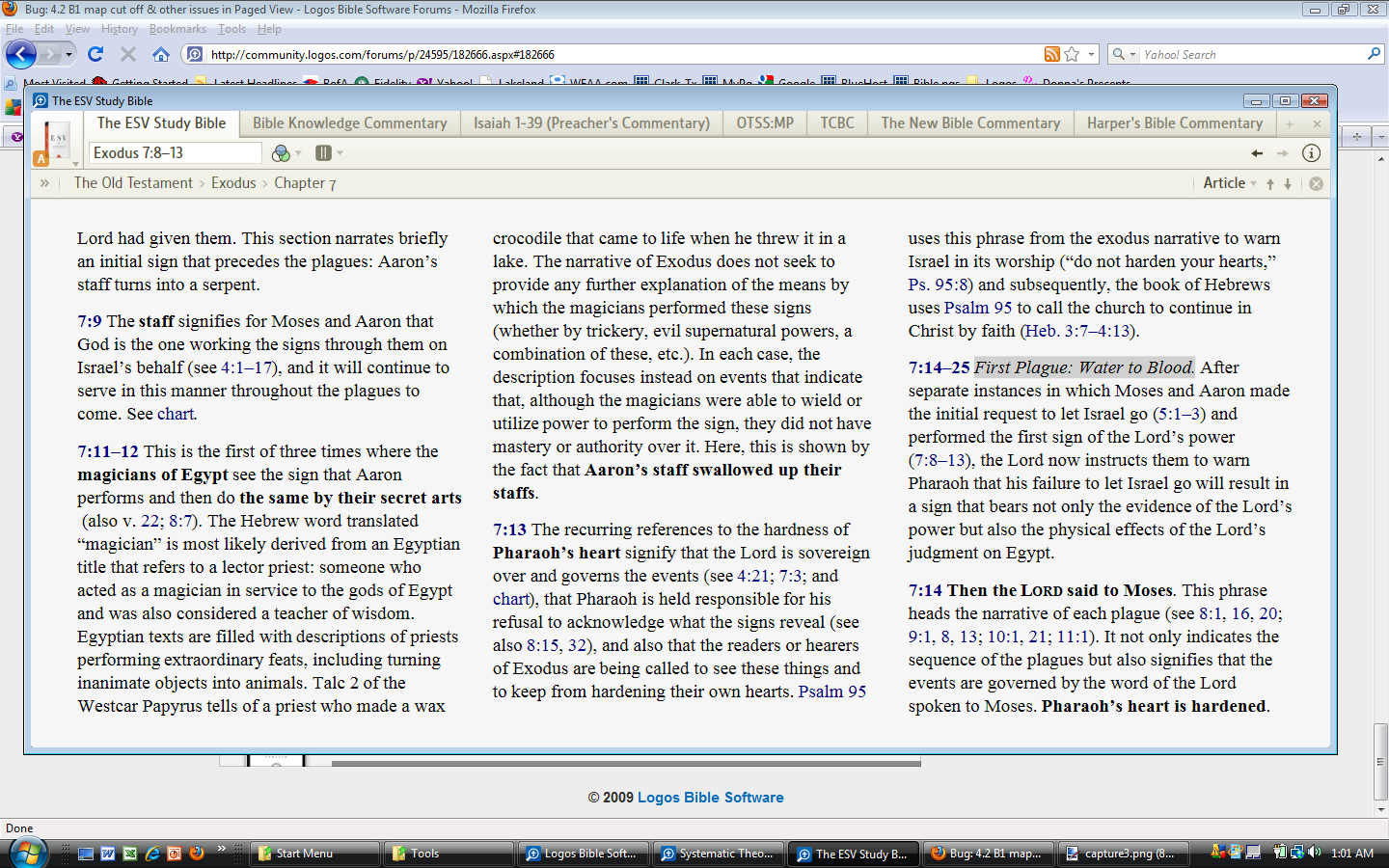Open the Logos Bible Software footer link
Image resolution: width=1389 pixels, height=868 pixels.
(x=710, y=798)
